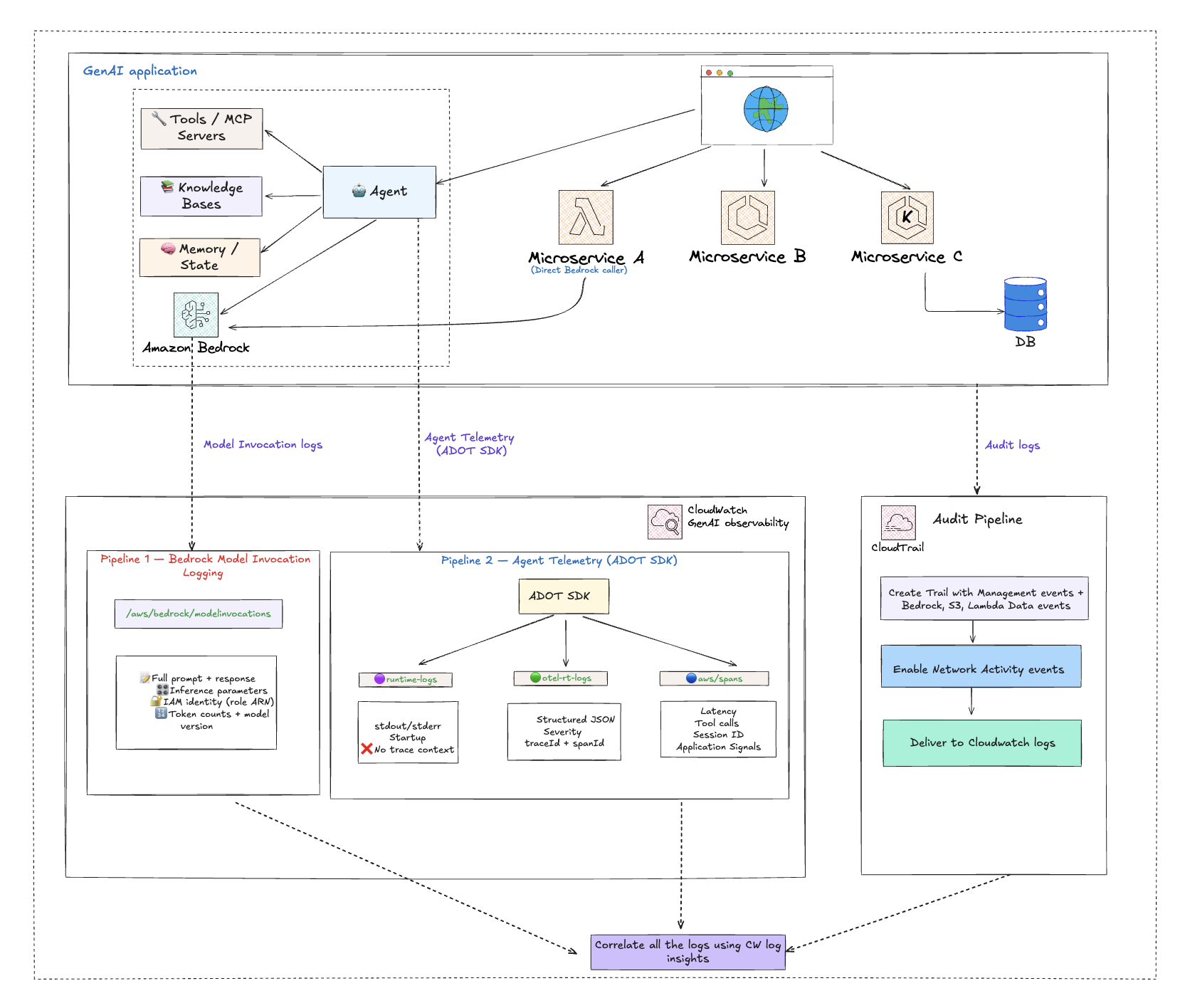This screenshot has height=1008, width=1180.
Task: Select the otel-rt-logs label box
Action: point(561,678)
